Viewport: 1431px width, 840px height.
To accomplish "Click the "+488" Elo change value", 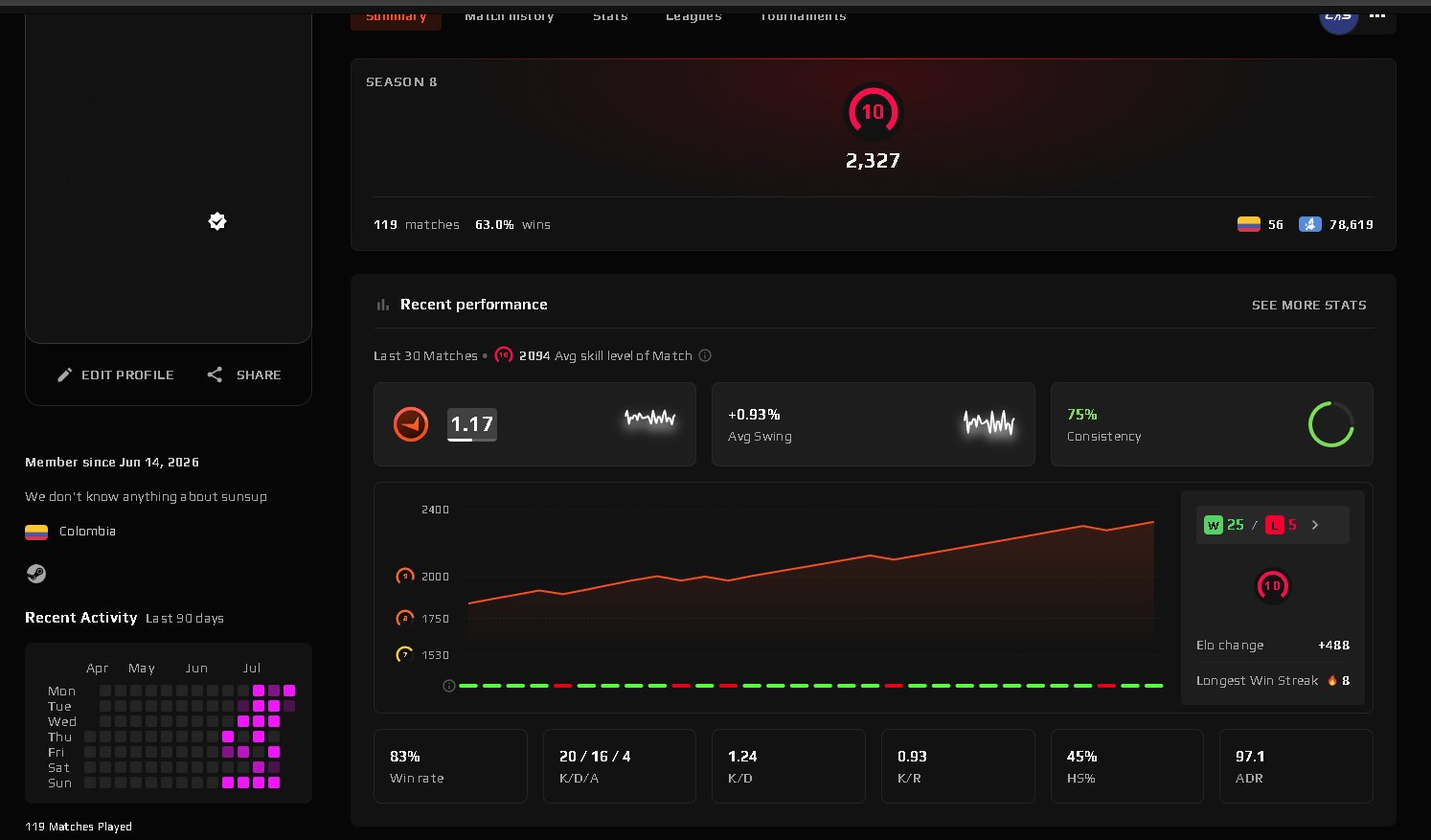I will [1333, 646].
